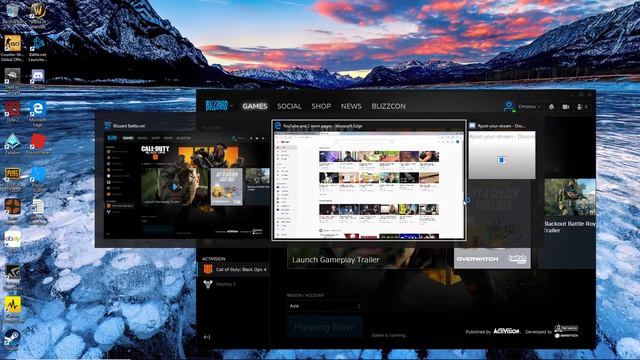The width and height of the screenshot is (640, 360).
Task: Open the text document desktop file icon
Action: coord(38,211)
